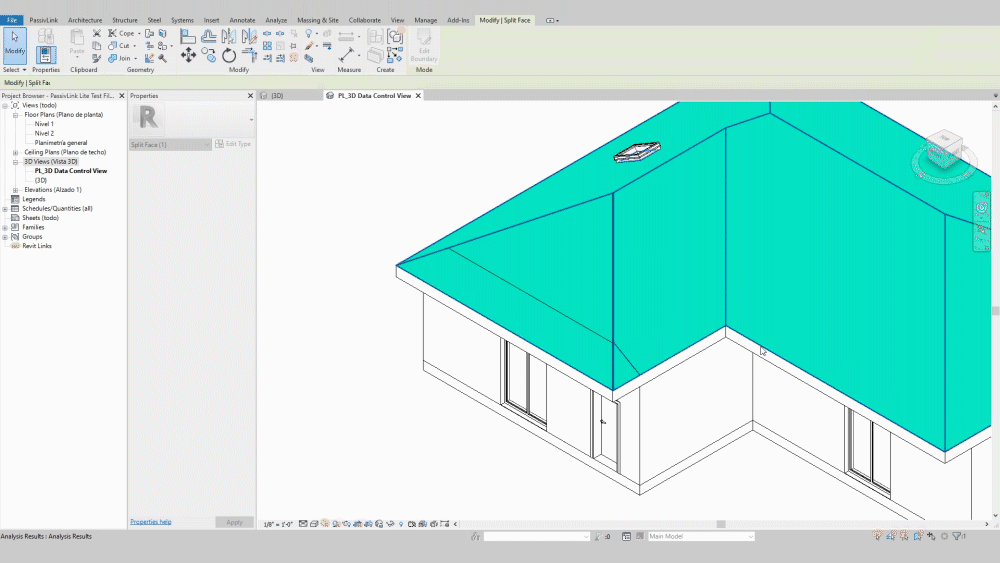This screenshot has width=1000, height=563.
Task: Toggle Reveal Hidden Elements lightbulb
Action: tap(401, 524)
